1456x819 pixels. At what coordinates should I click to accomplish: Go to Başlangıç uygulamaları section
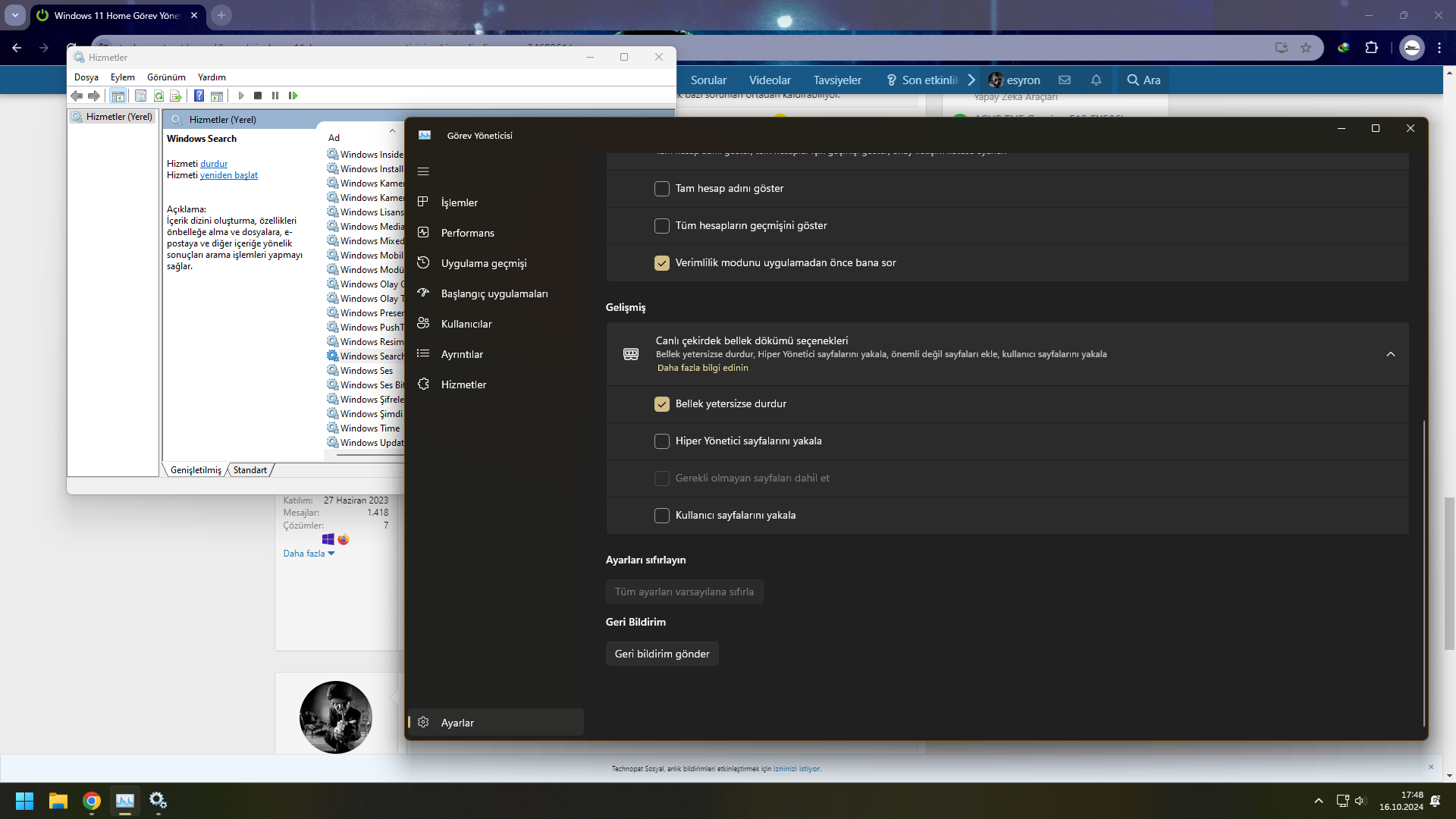tap(494, 293)
